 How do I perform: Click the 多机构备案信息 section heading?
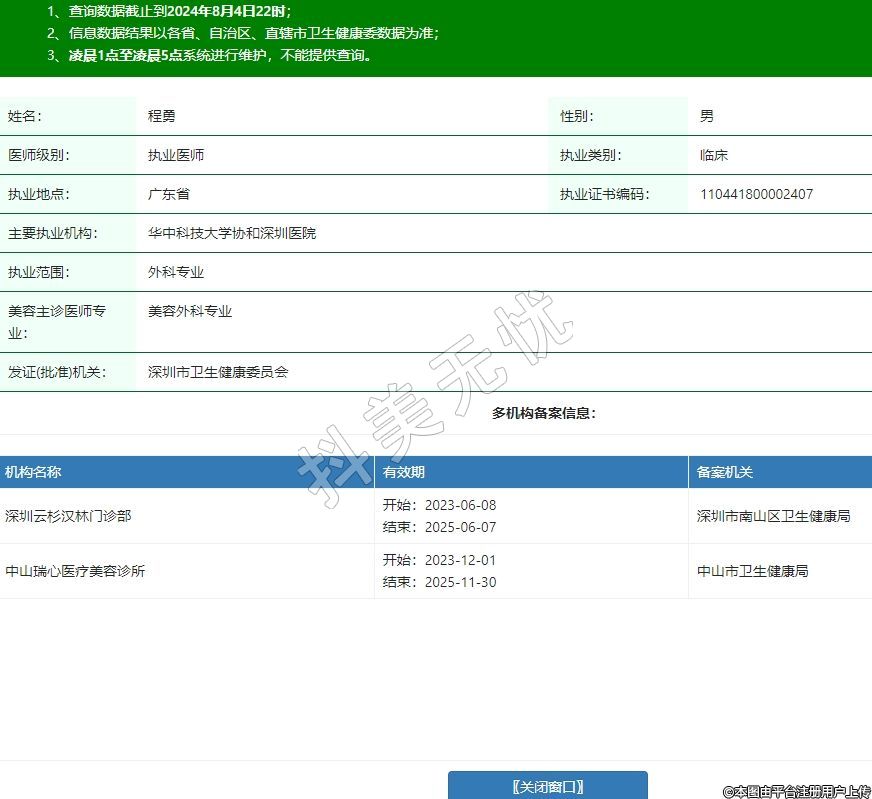click(543, 413)
